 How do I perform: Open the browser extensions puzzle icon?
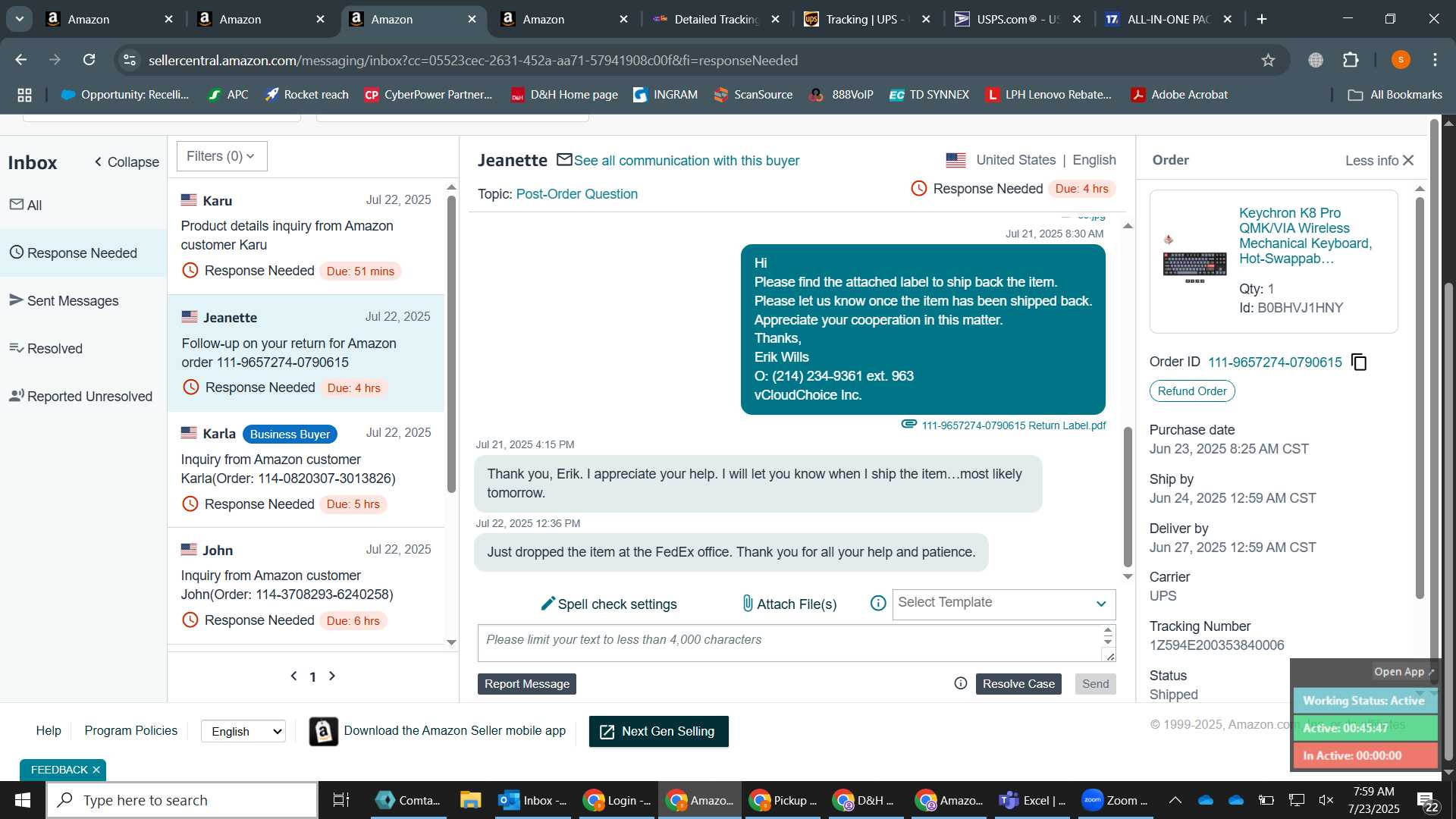(x=1351, y=60)
